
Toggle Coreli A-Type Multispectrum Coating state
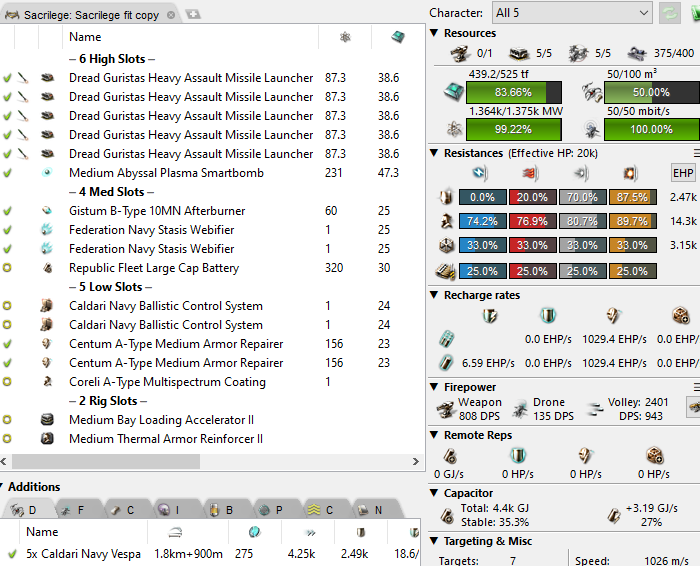click(7, 382)
